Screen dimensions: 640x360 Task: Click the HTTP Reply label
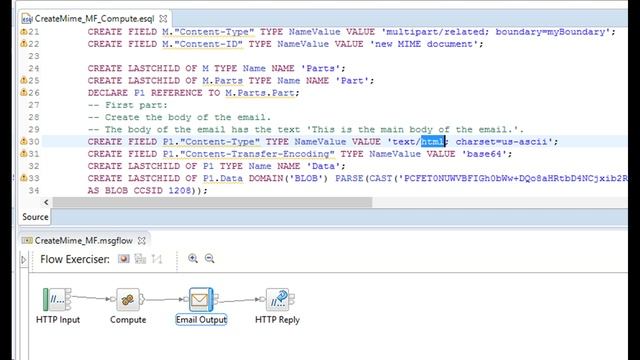click(x=277, y=320)
